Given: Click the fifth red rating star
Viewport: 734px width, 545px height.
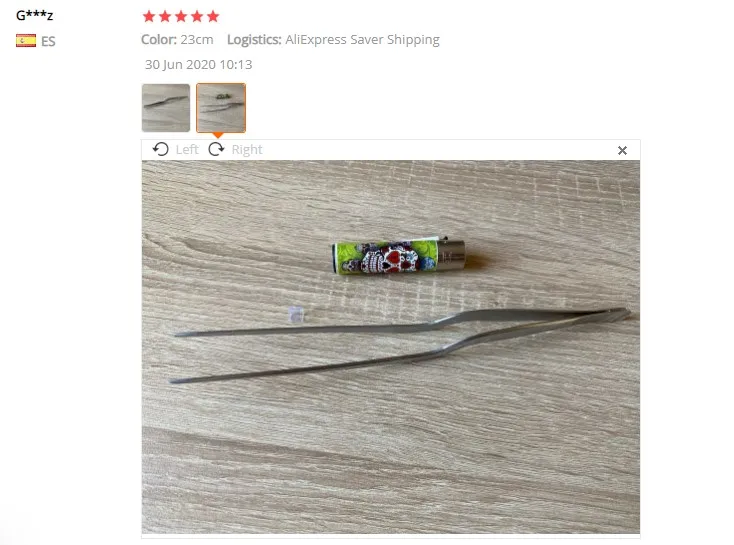Looking at the screenshot, I should (213, 16).
